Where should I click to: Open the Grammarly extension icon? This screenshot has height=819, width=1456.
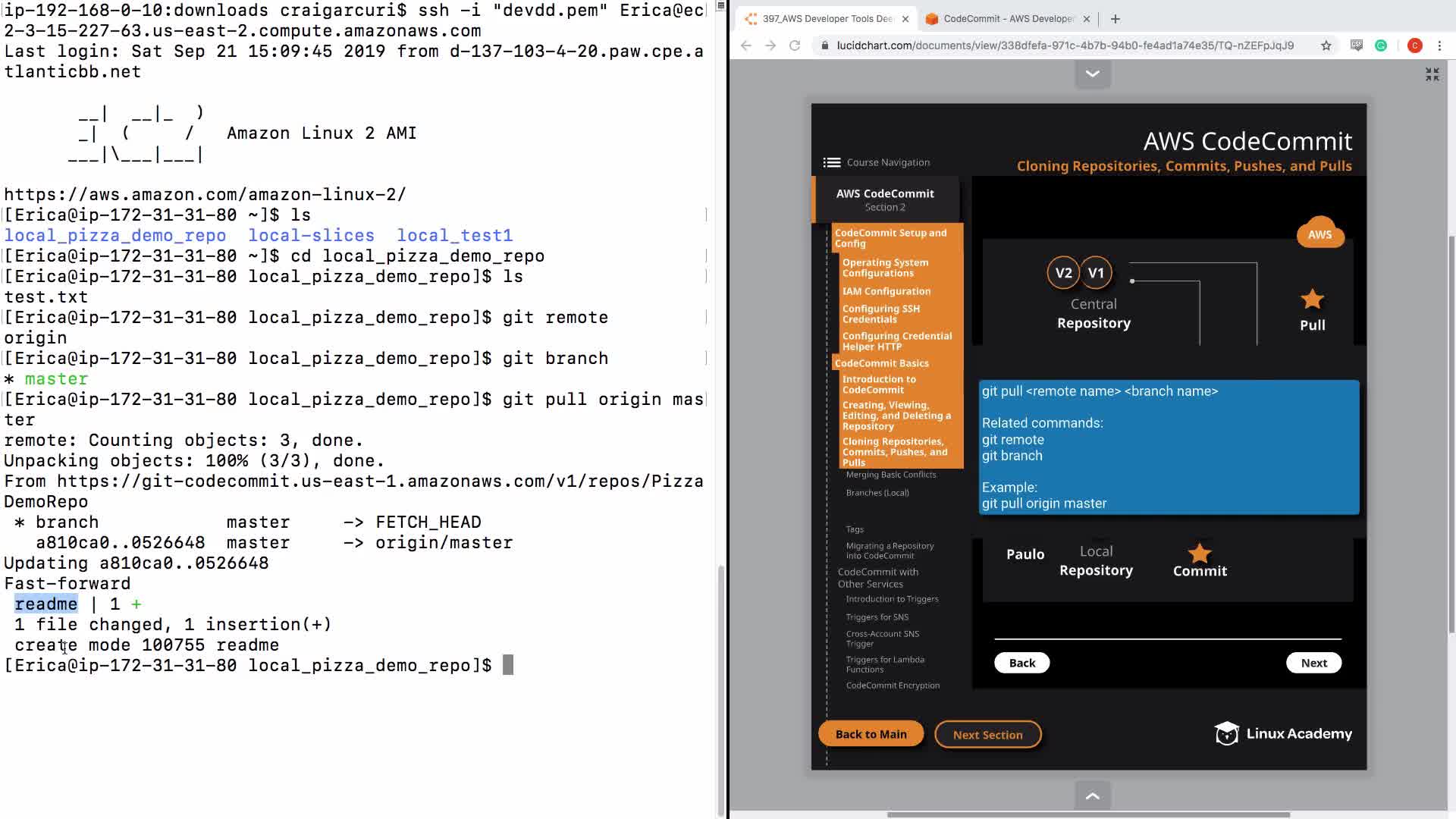(1381, 45)
